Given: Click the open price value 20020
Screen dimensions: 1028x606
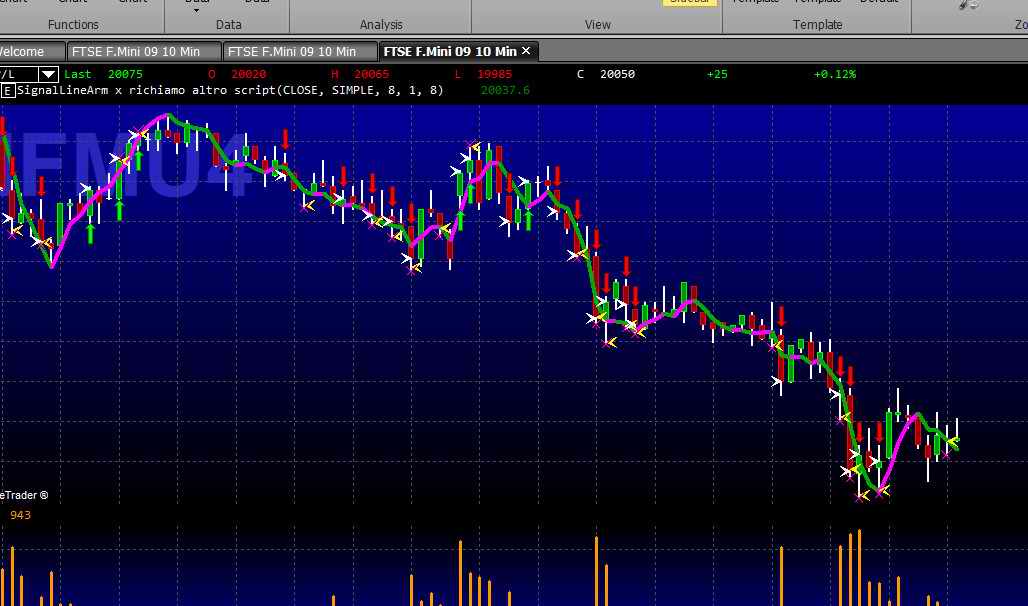Looking at the screenshot, I should [248, 74].
